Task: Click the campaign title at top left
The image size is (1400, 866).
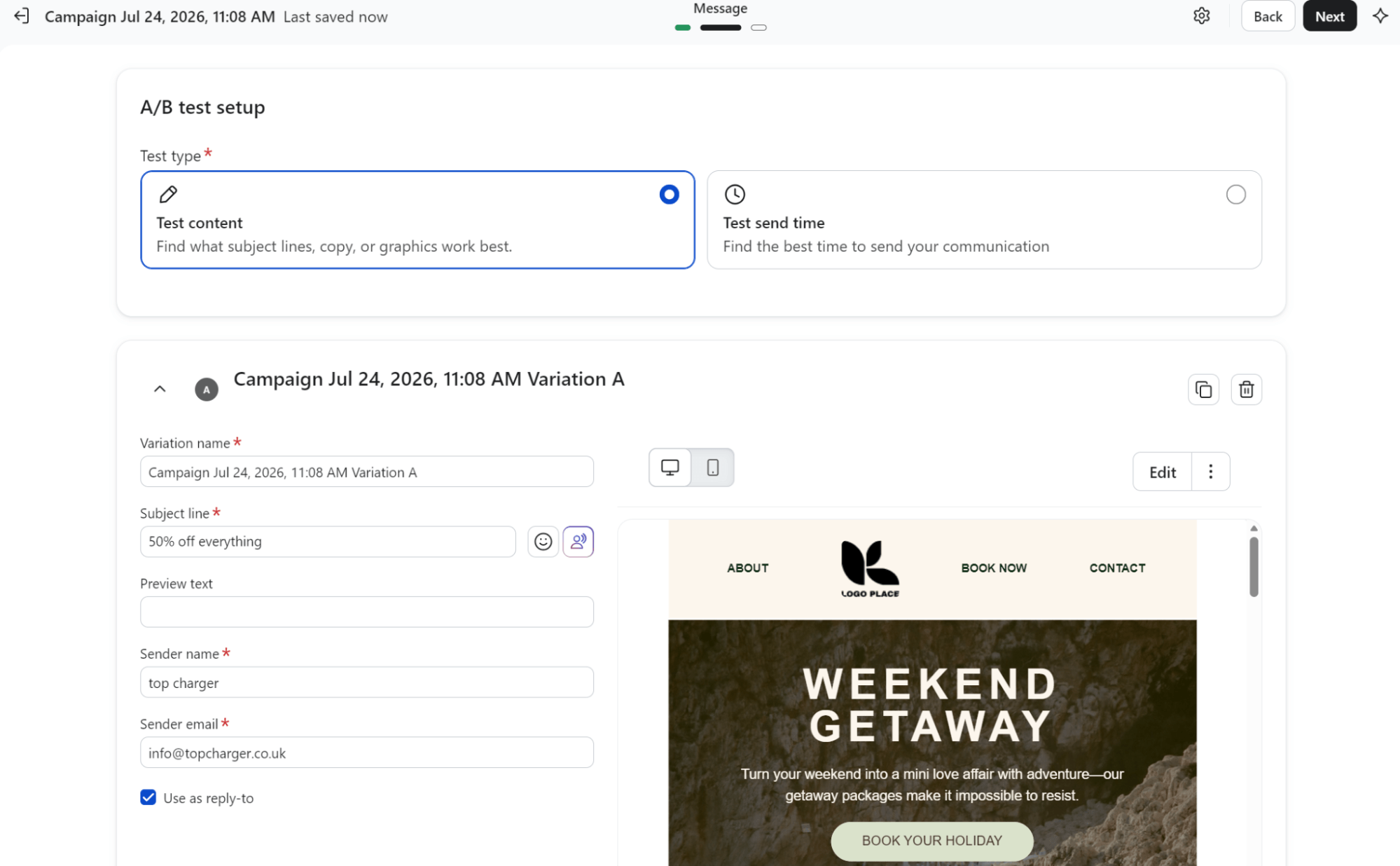Action: (x=160, y=17)
